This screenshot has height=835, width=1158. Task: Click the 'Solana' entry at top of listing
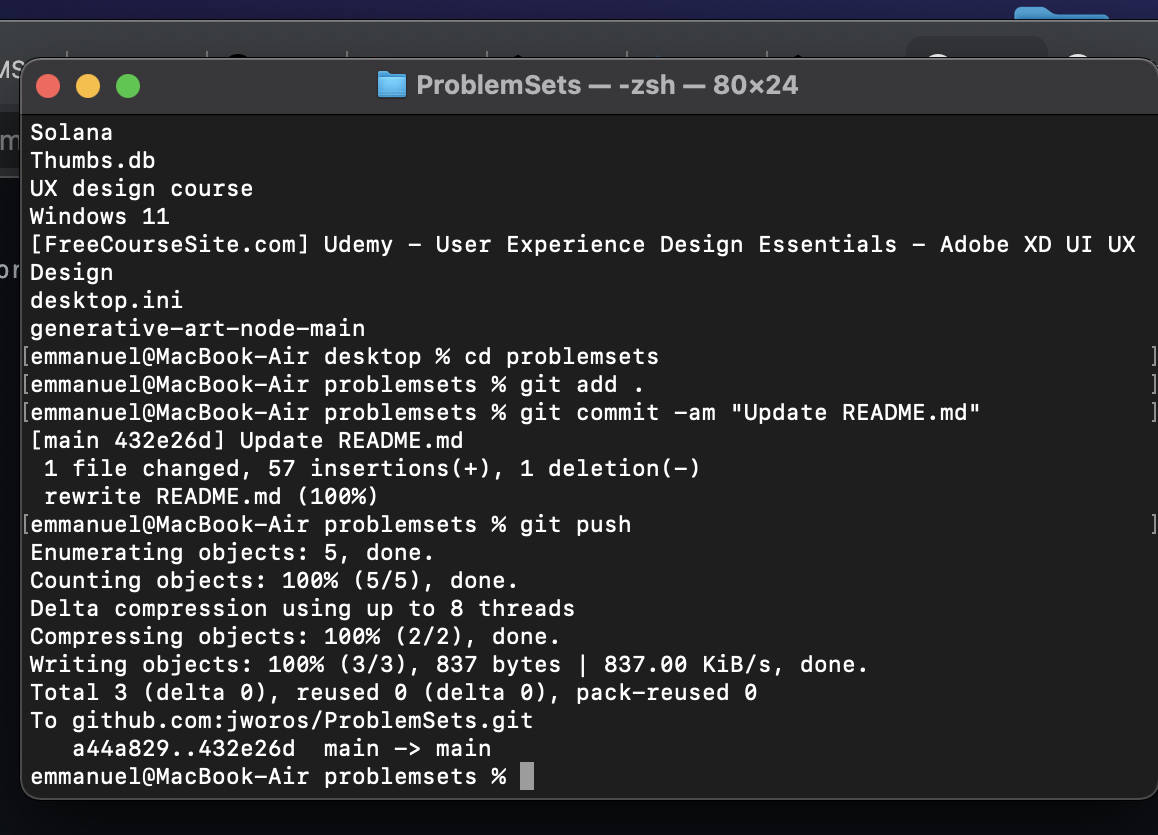pos(71,132)
